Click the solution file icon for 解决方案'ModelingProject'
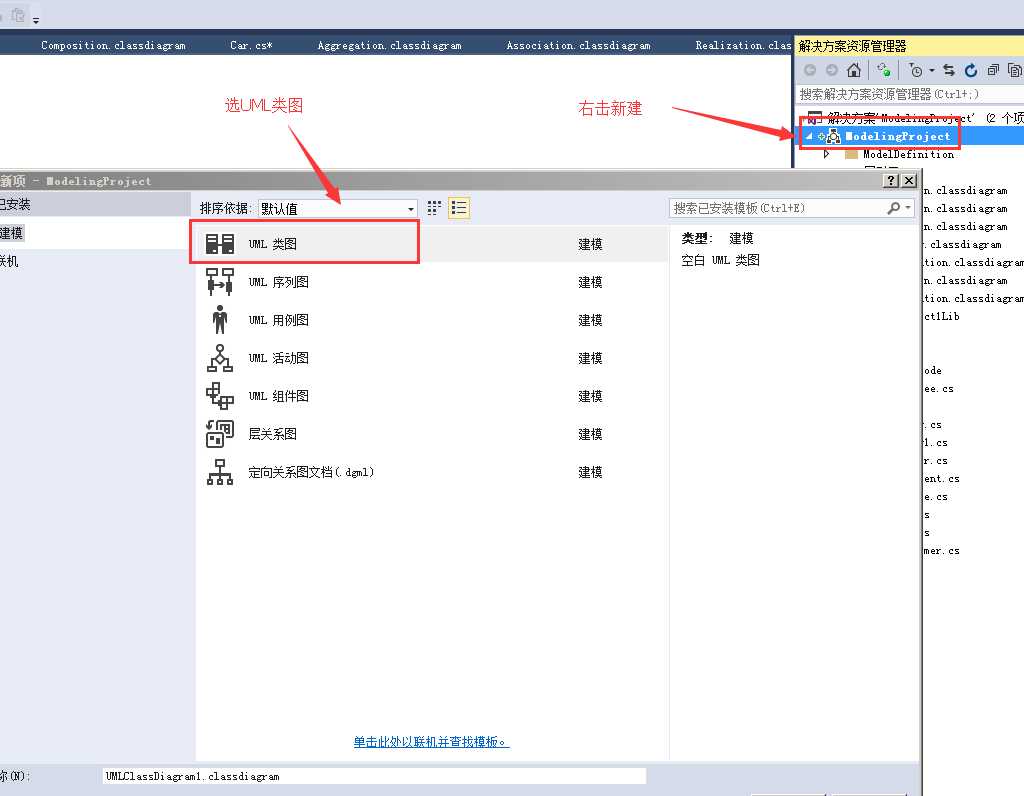 point(814,118)
